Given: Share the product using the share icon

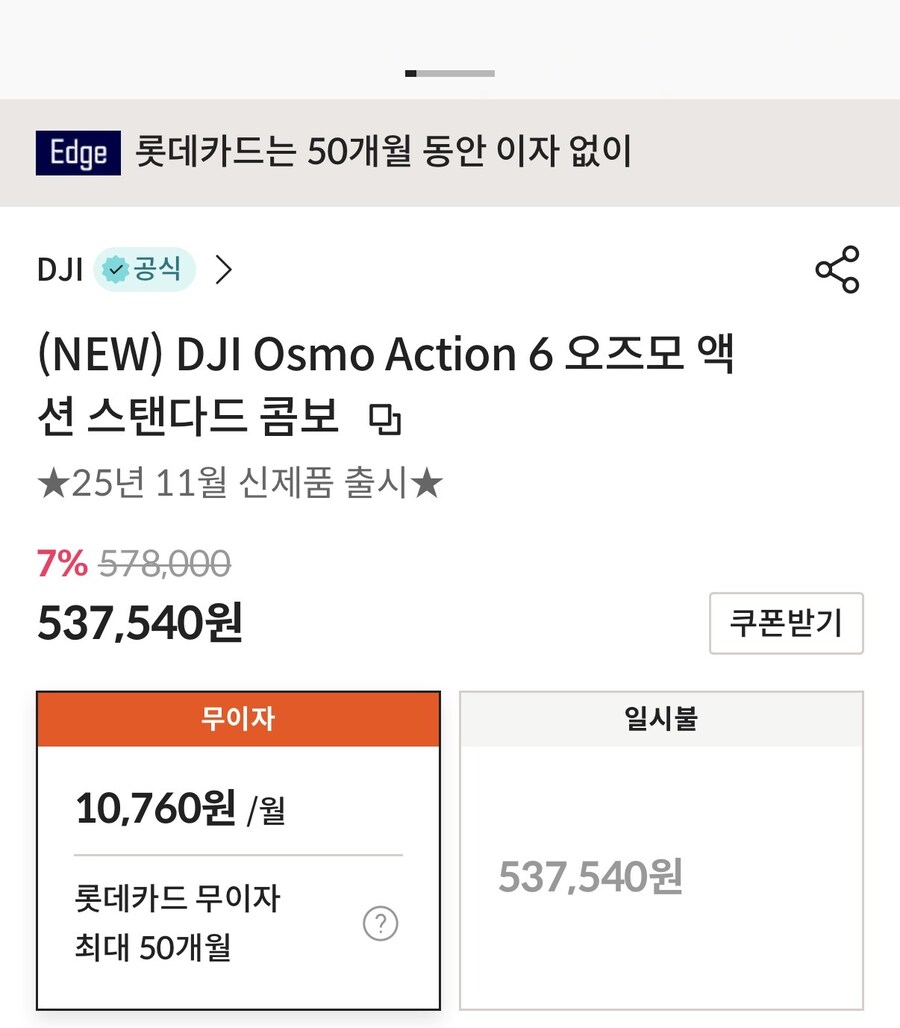Looking at the screenshot, I should coord(838,272).
